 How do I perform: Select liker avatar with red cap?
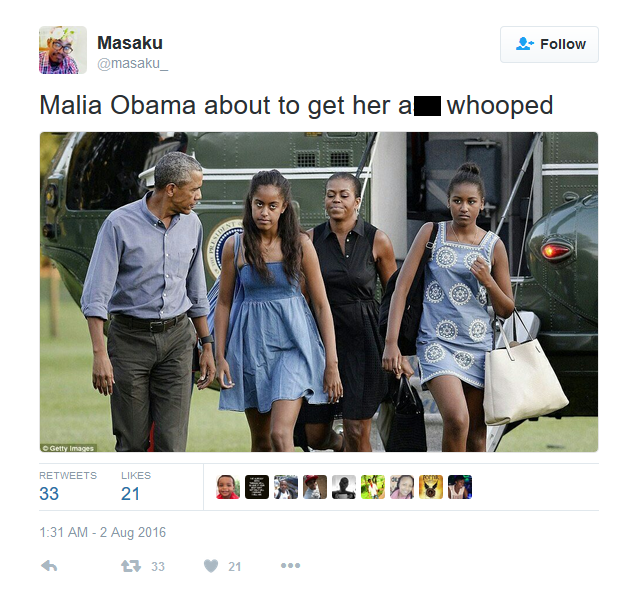coord(315,487)
